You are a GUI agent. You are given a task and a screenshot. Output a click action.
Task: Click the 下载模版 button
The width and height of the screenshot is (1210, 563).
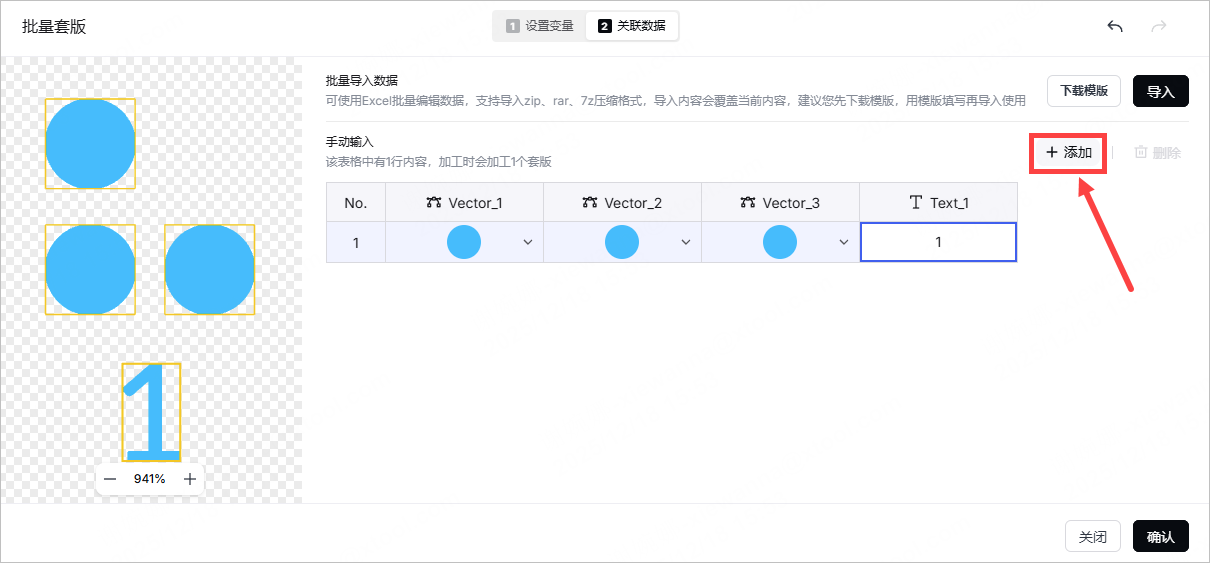1084,91
